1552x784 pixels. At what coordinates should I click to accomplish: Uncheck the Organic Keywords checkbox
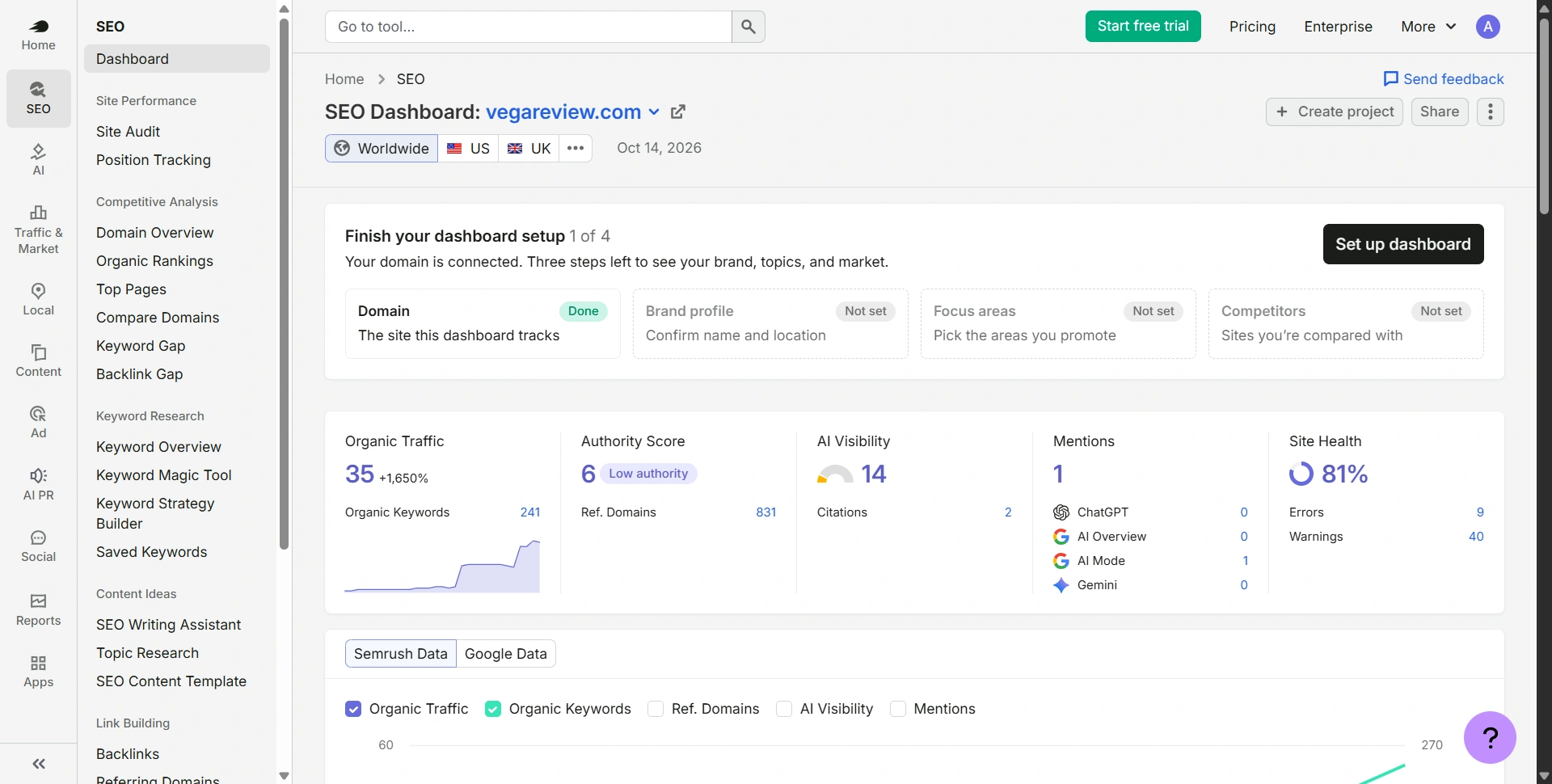tap(493, 709)
